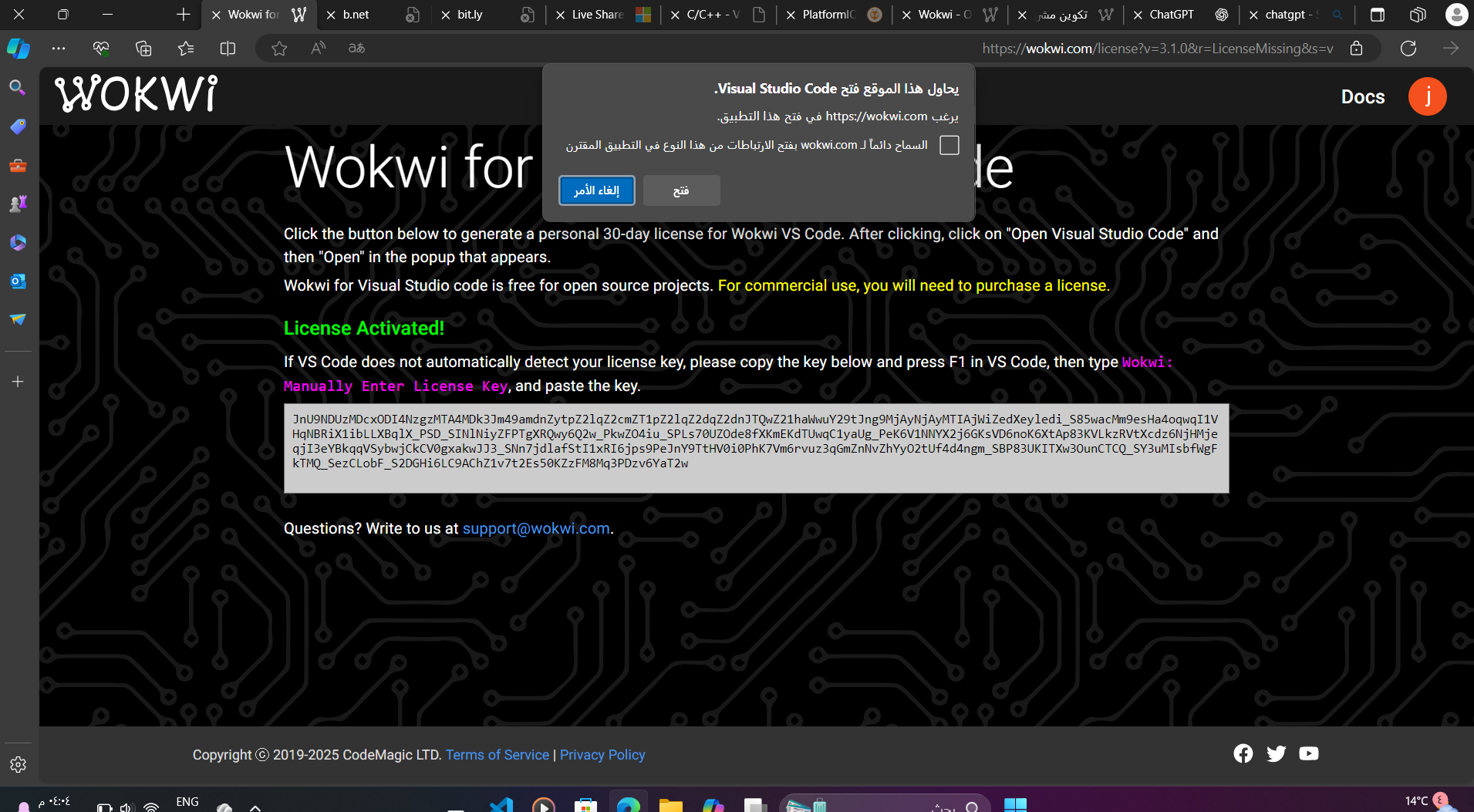Check the always-allow wokwi.com checkbox
The height and width of the screenshot is (812, 1474).
coord(949,145)
